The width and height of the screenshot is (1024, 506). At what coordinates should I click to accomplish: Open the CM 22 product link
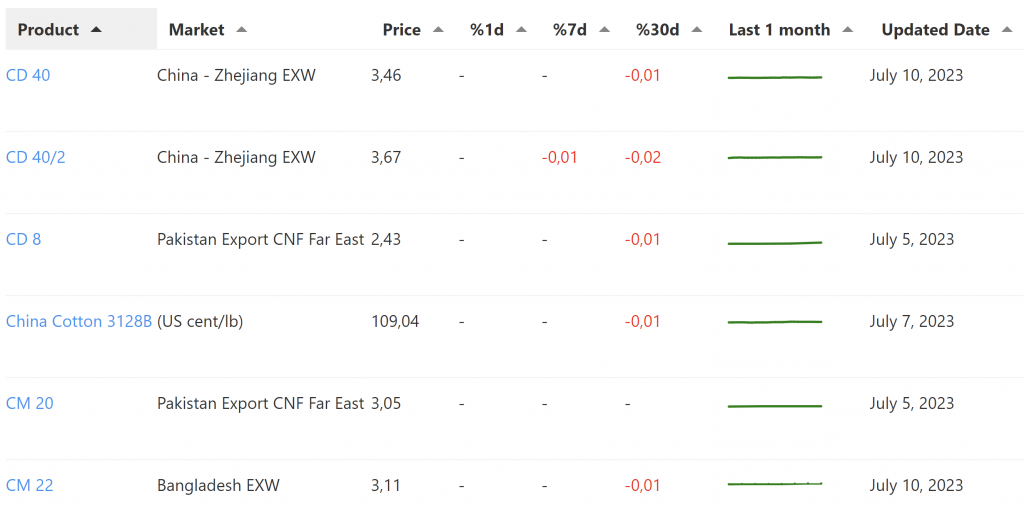pyautogui.click(x=30, y=485)
